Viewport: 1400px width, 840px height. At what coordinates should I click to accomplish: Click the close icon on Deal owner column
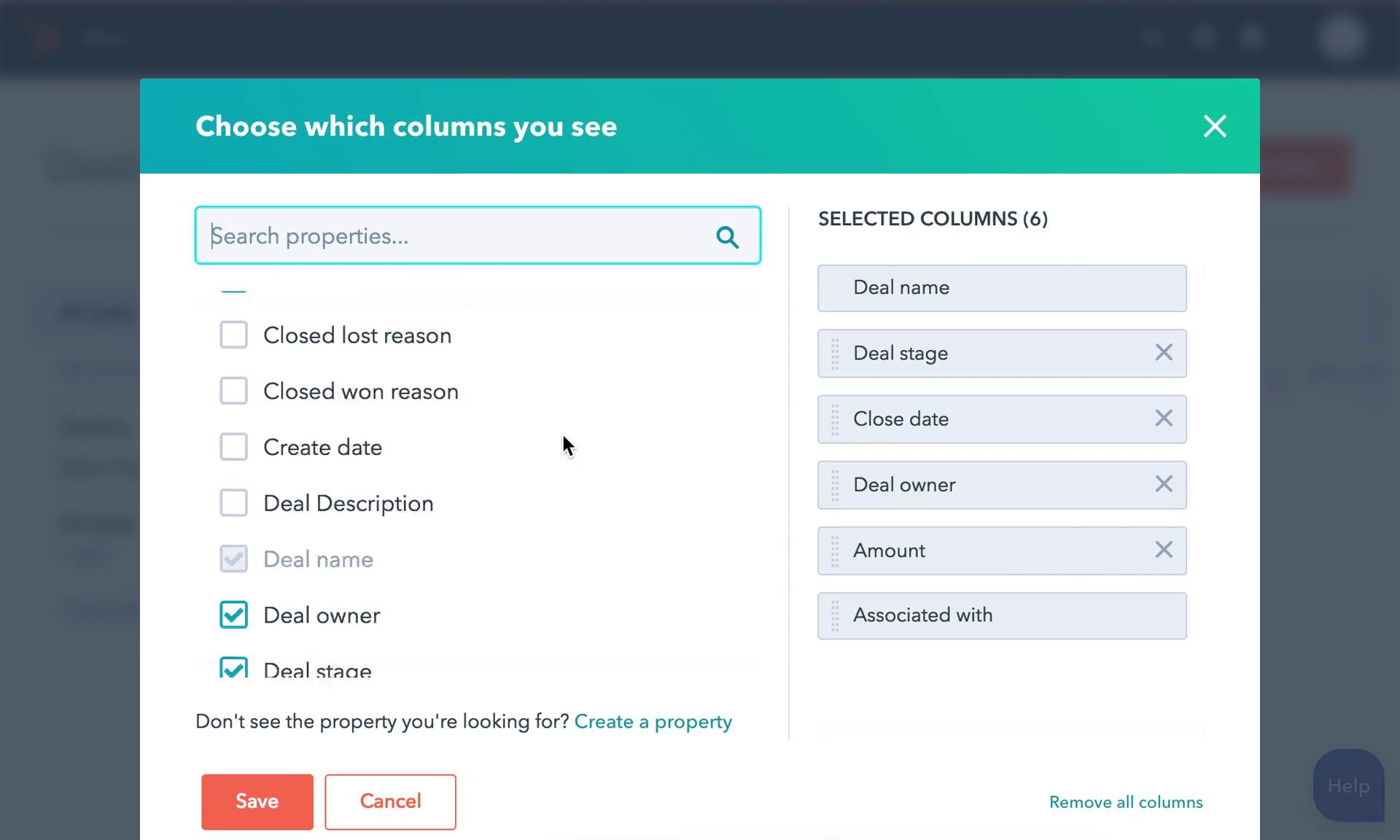[x=1163, y=484]
